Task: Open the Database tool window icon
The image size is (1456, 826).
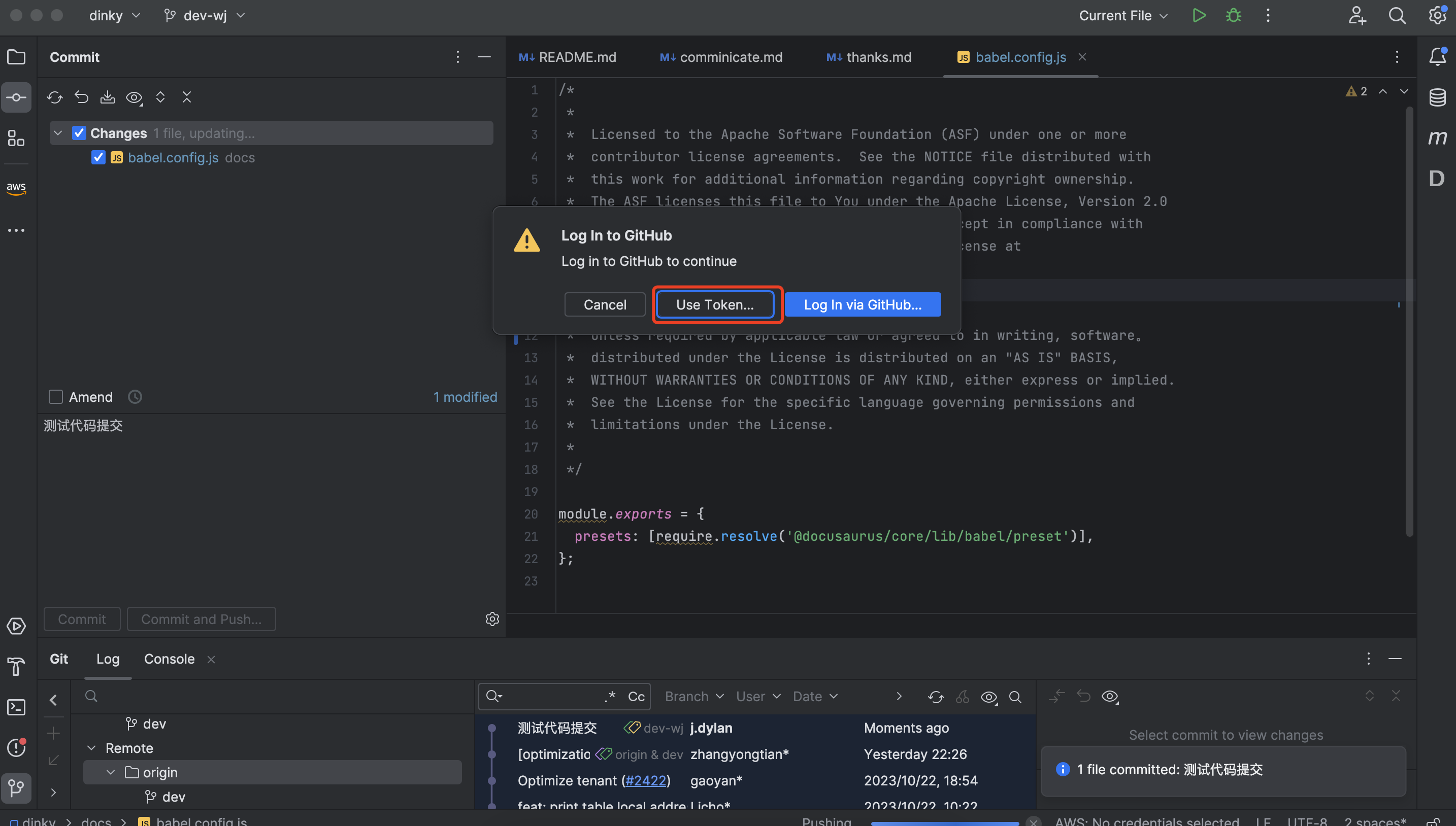Action: tap(1437, 97)
